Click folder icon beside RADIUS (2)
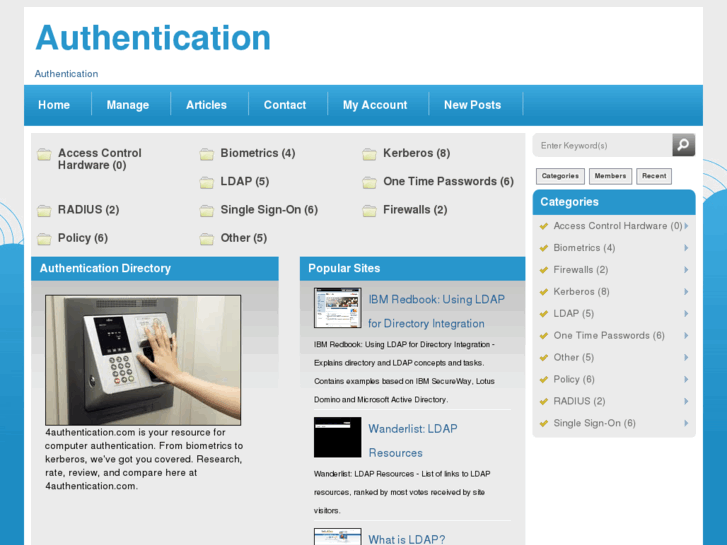The height and width of the screenshot is (545, 727). click(44, 211)
